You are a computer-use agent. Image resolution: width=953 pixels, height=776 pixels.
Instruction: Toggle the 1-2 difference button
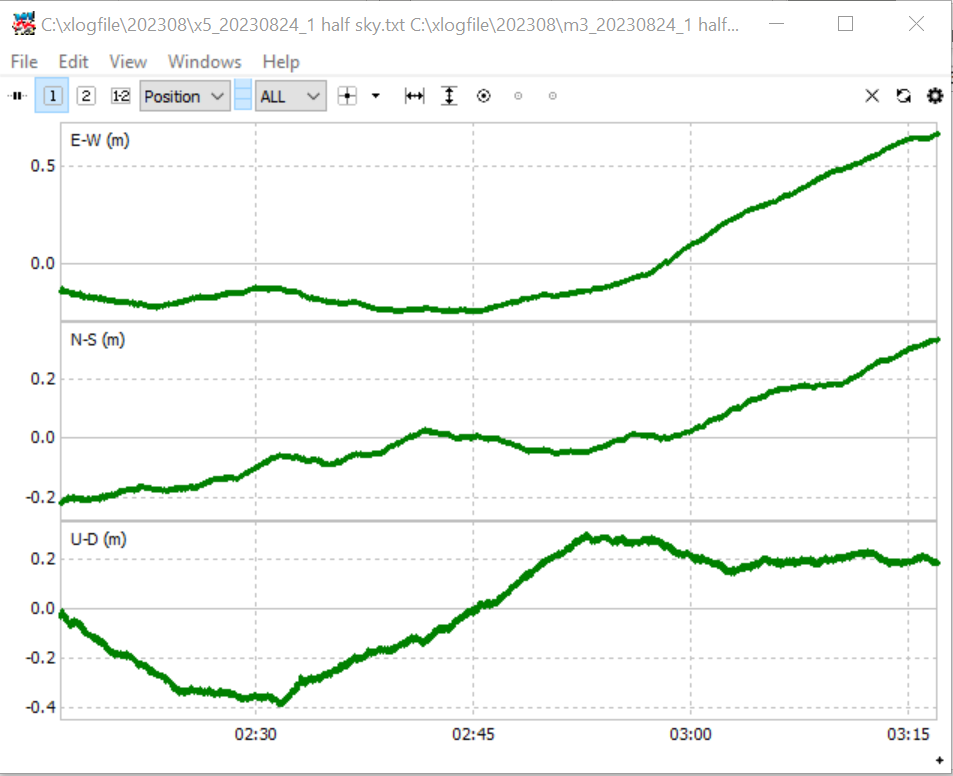pyautogui.click(x=120, y=96)
